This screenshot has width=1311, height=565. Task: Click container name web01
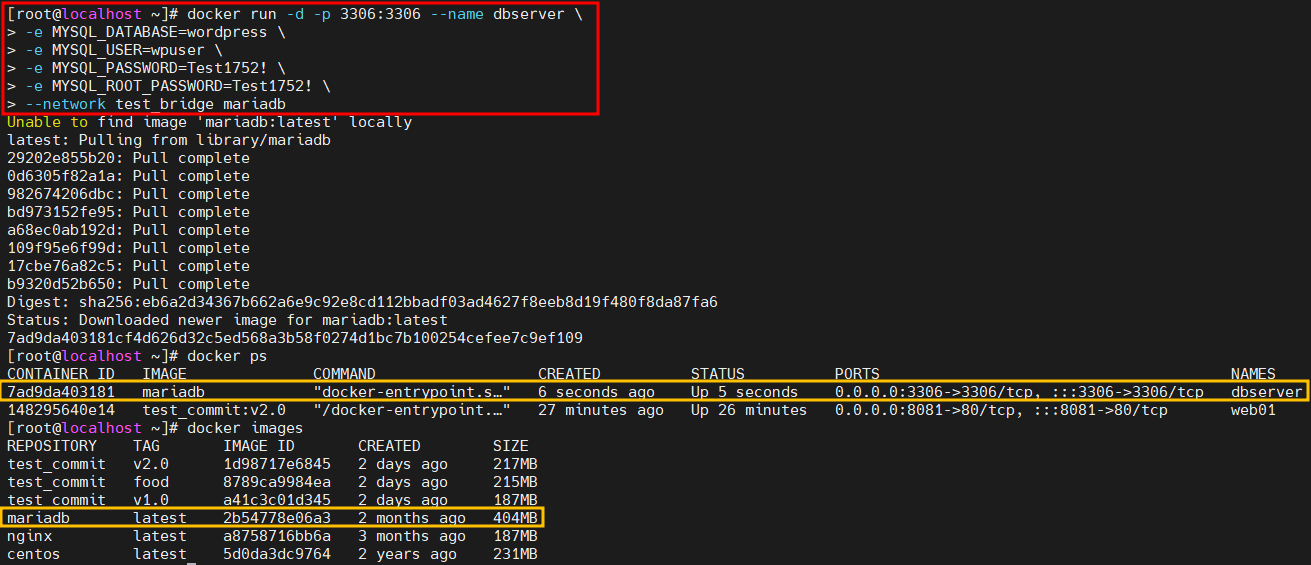(x=1253, y=410)
